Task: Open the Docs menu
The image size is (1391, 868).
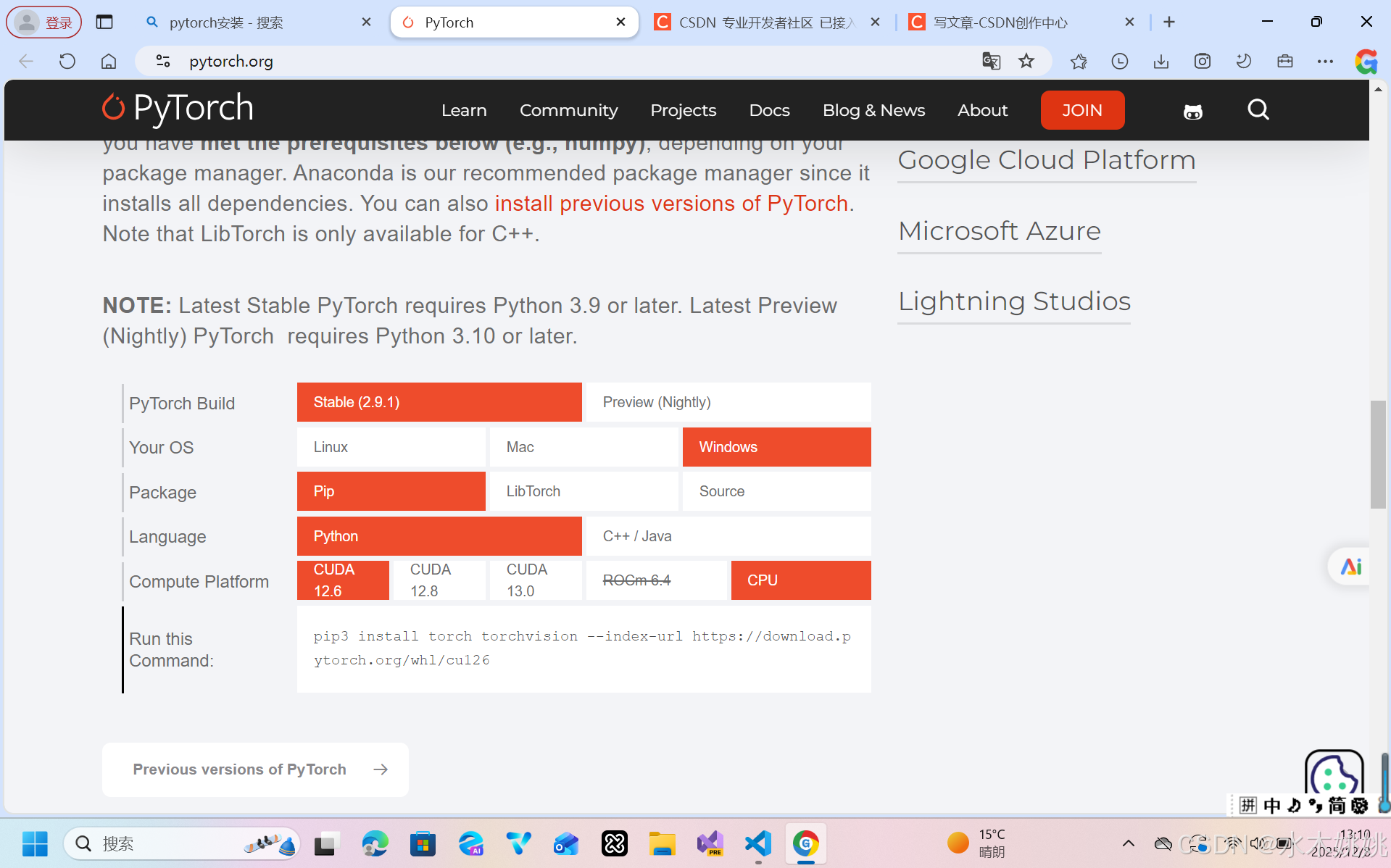Action: coord(769,110)
